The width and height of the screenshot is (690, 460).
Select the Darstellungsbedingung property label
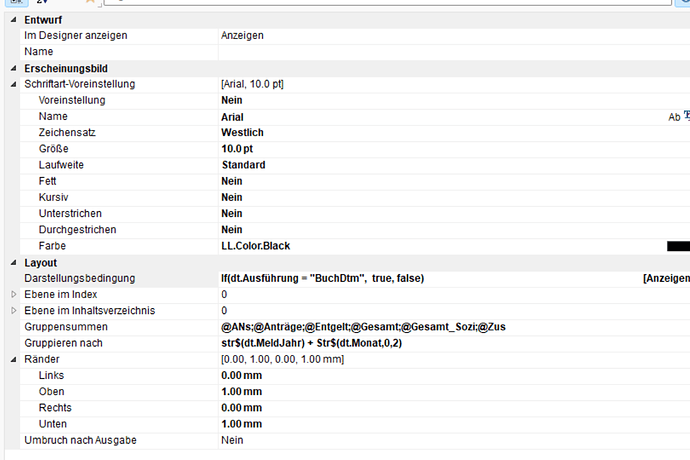[80, 279]
